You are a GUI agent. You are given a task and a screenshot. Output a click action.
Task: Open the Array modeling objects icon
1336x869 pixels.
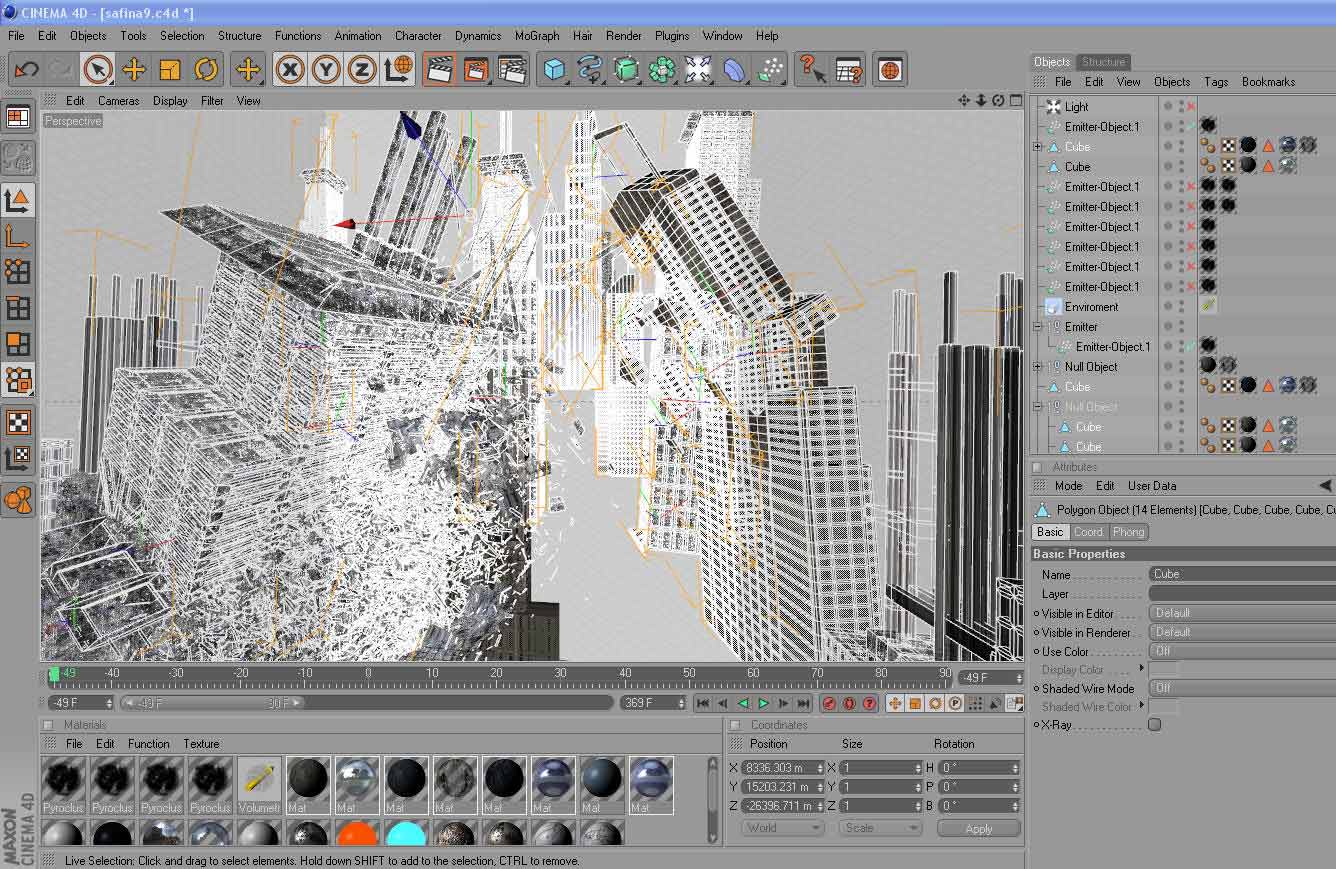click(662, 69)
